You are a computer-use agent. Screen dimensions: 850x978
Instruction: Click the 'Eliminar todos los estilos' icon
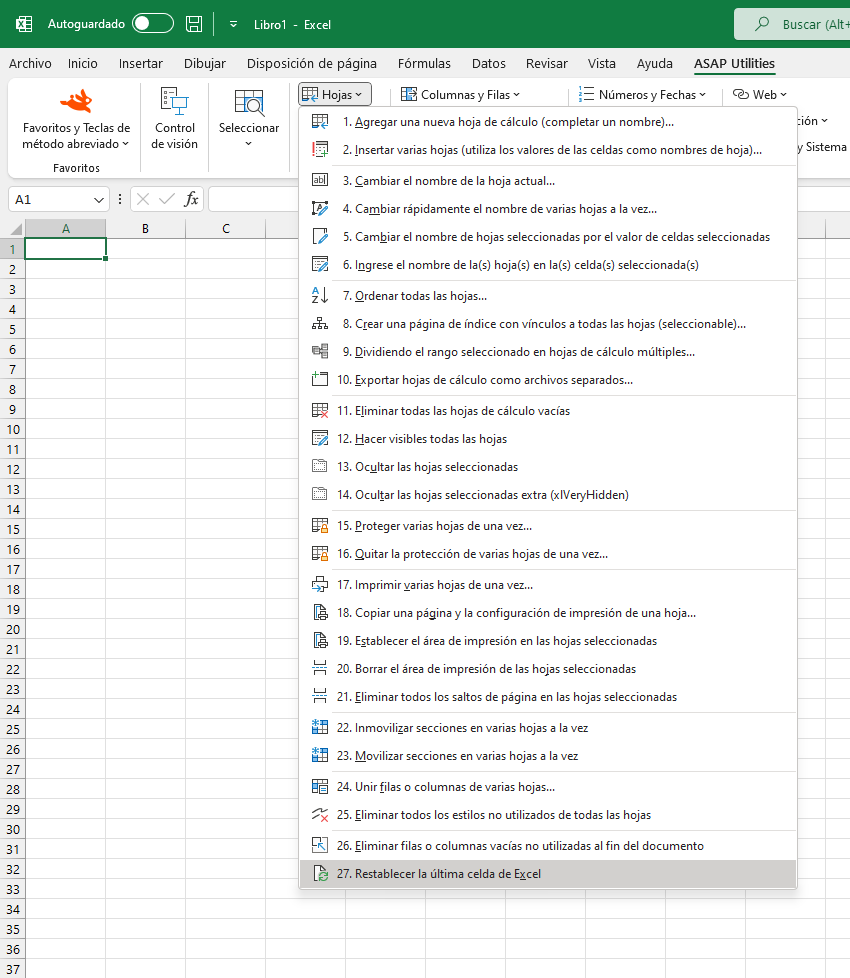tap(320, 815)
